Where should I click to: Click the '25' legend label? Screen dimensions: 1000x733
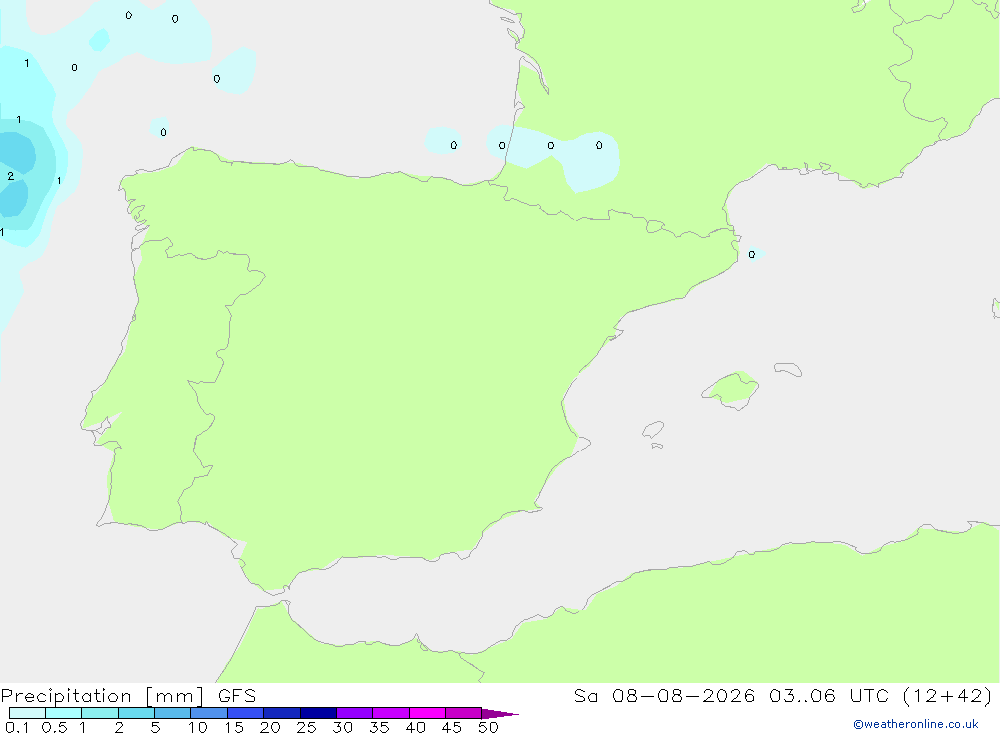[x=306, y=727]
